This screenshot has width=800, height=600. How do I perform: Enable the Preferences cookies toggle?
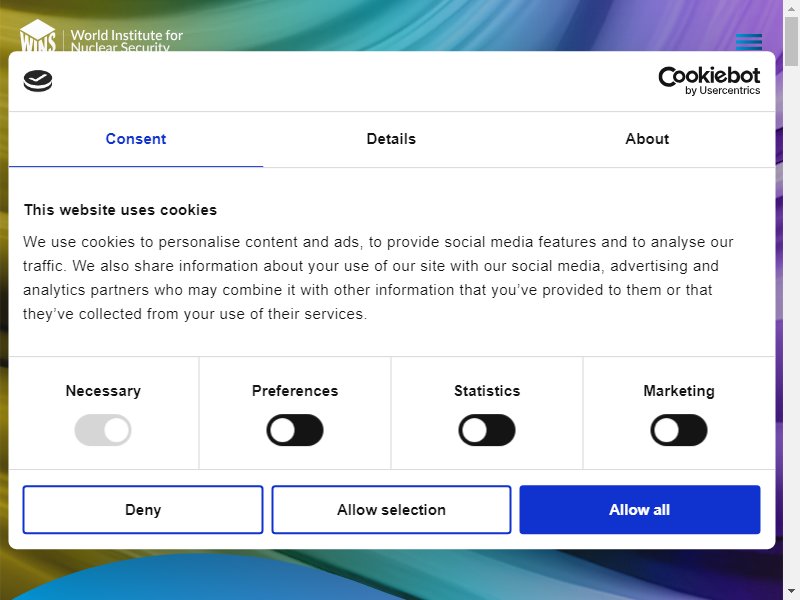(x=295, y=430)
